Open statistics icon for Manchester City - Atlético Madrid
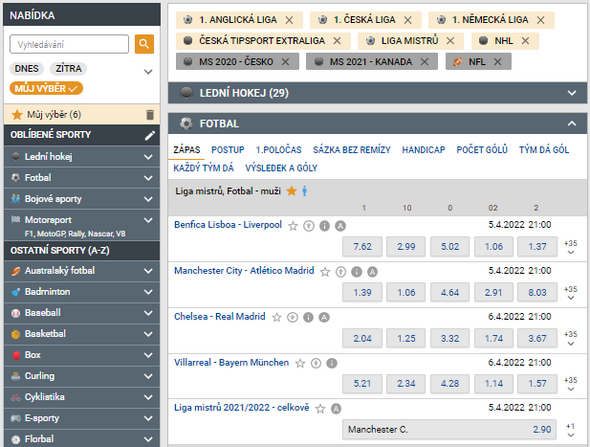Viewport: 590px width, 447px height. click(x=341, y=272)
